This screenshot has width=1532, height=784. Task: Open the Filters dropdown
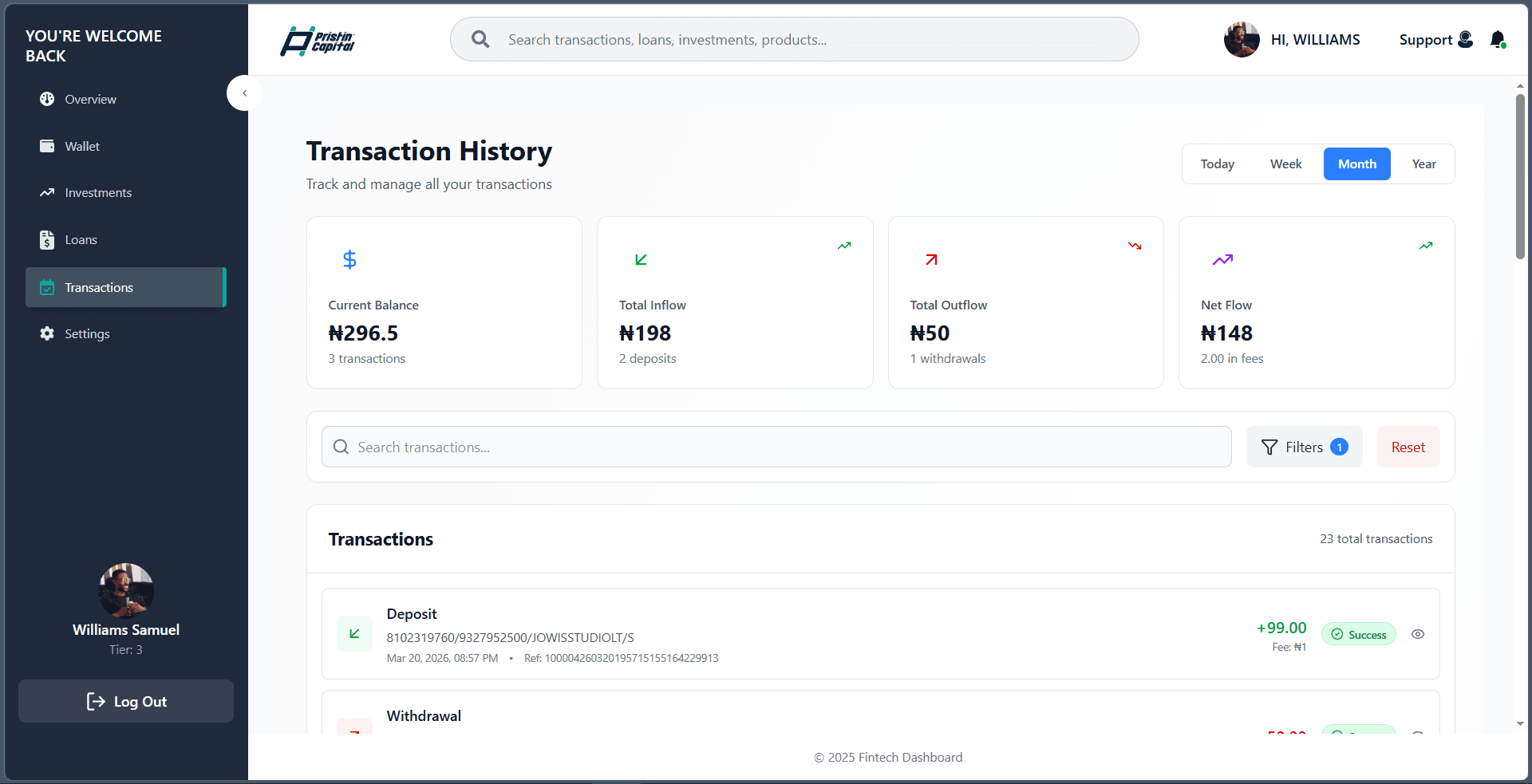point(1304,447)
